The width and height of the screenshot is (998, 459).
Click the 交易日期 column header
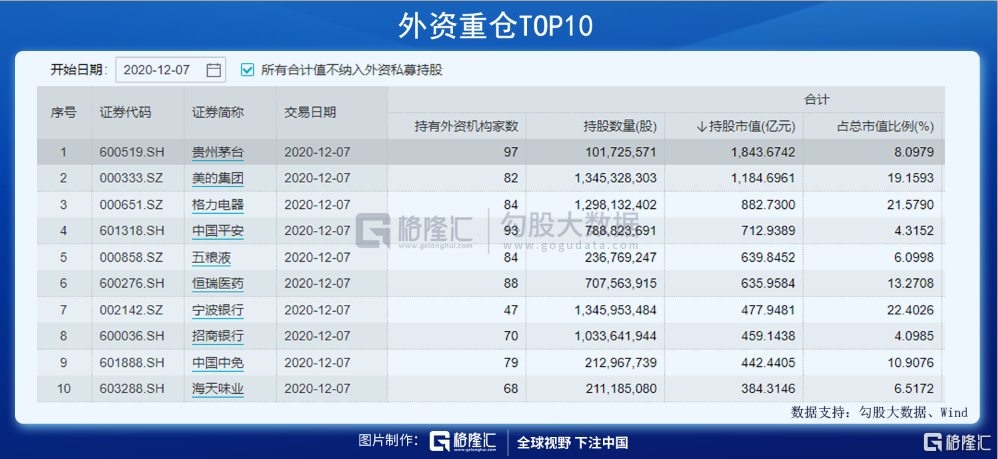(310, 113)
